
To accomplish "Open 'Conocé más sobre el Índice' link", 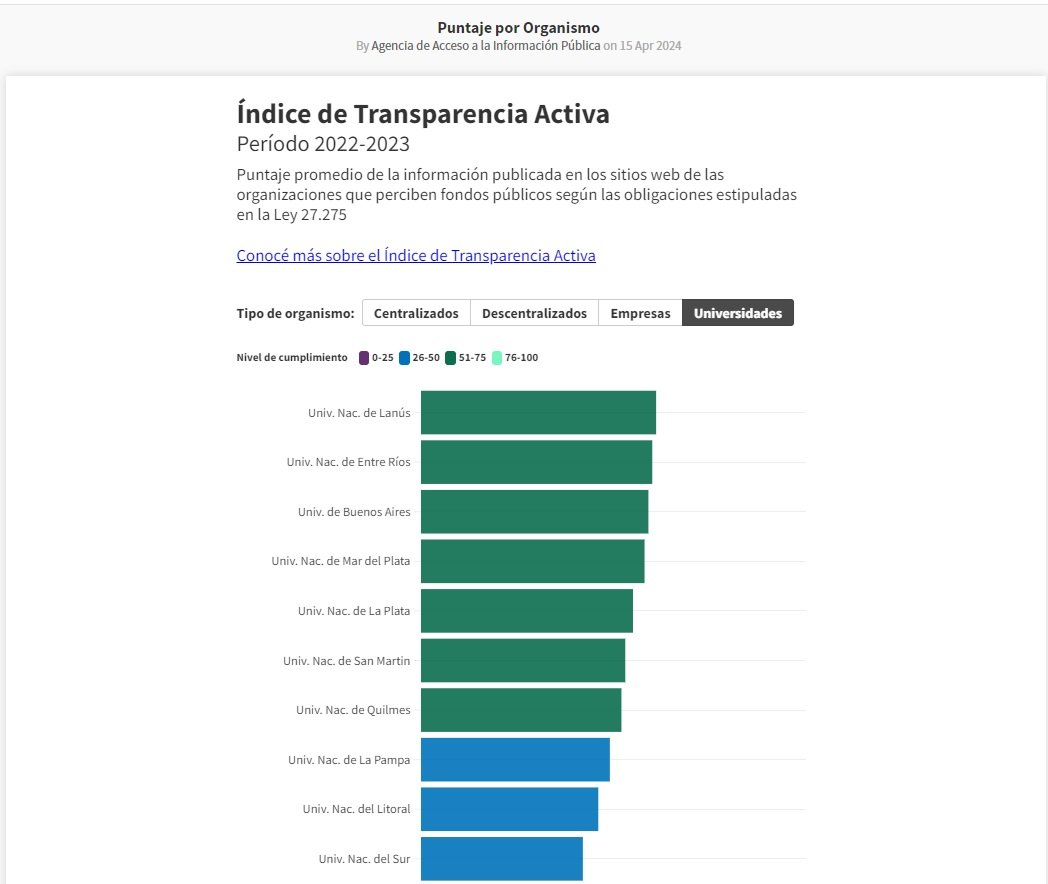I will (x=416, y=255).
